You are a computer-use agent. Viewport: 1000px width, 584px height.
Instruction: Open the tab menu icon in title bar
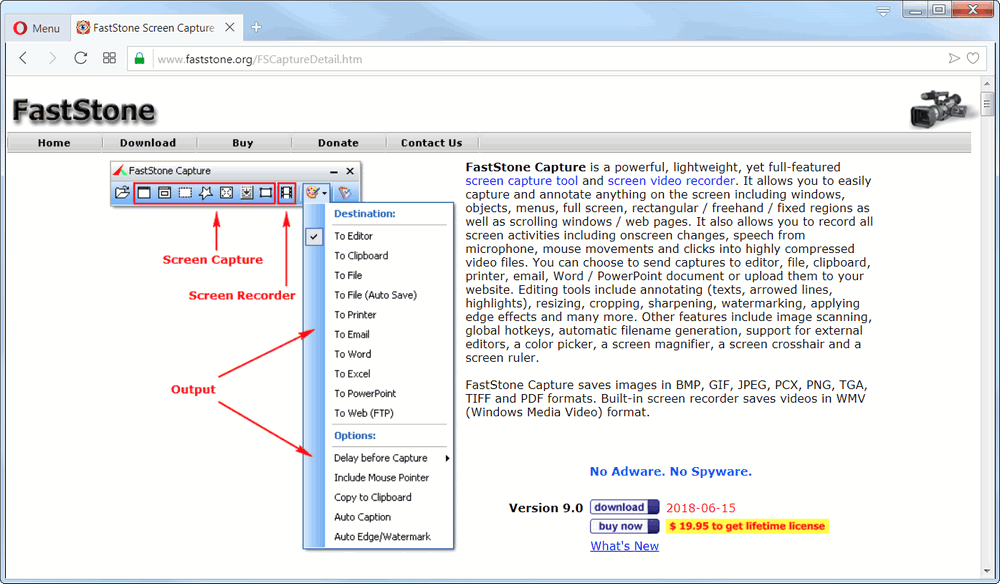(883, 11)
